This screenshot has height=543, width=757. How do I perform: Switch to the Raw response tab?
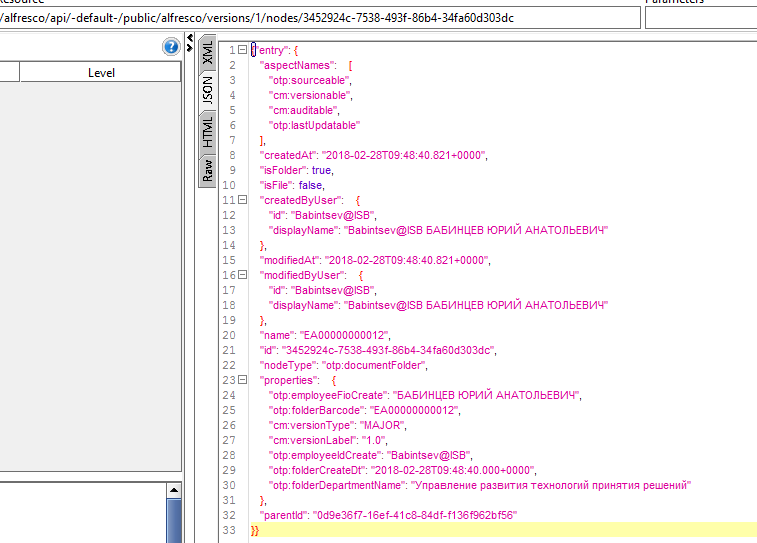[x=208, y=170]
